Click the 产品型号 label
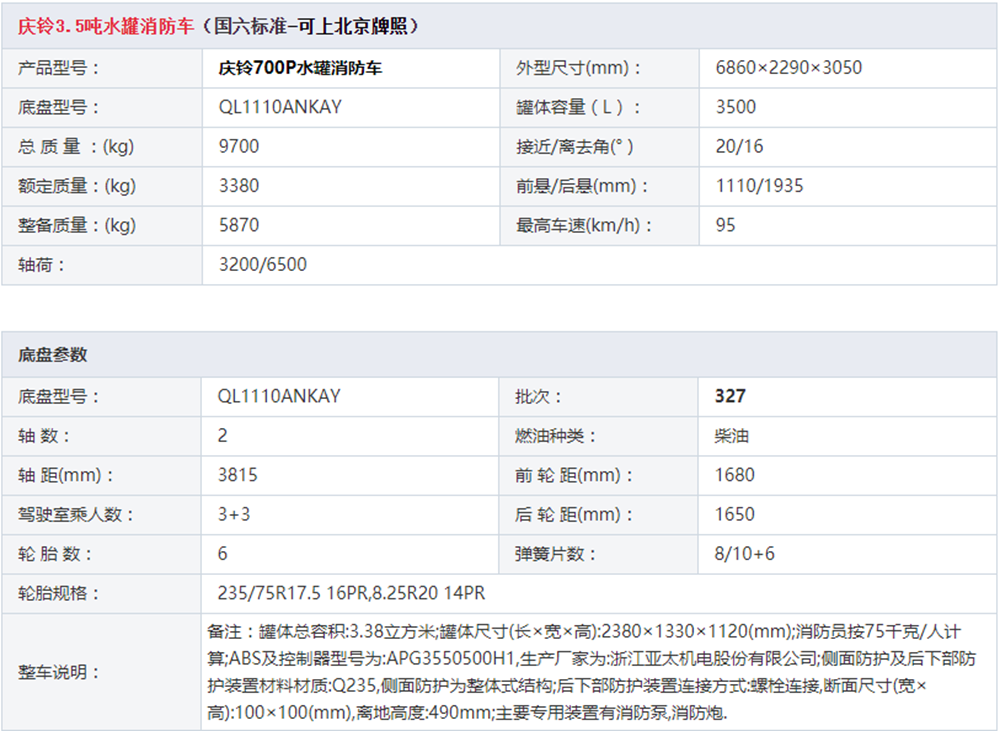This screenshot has width=1000, height=731. (x=58, y=68)
